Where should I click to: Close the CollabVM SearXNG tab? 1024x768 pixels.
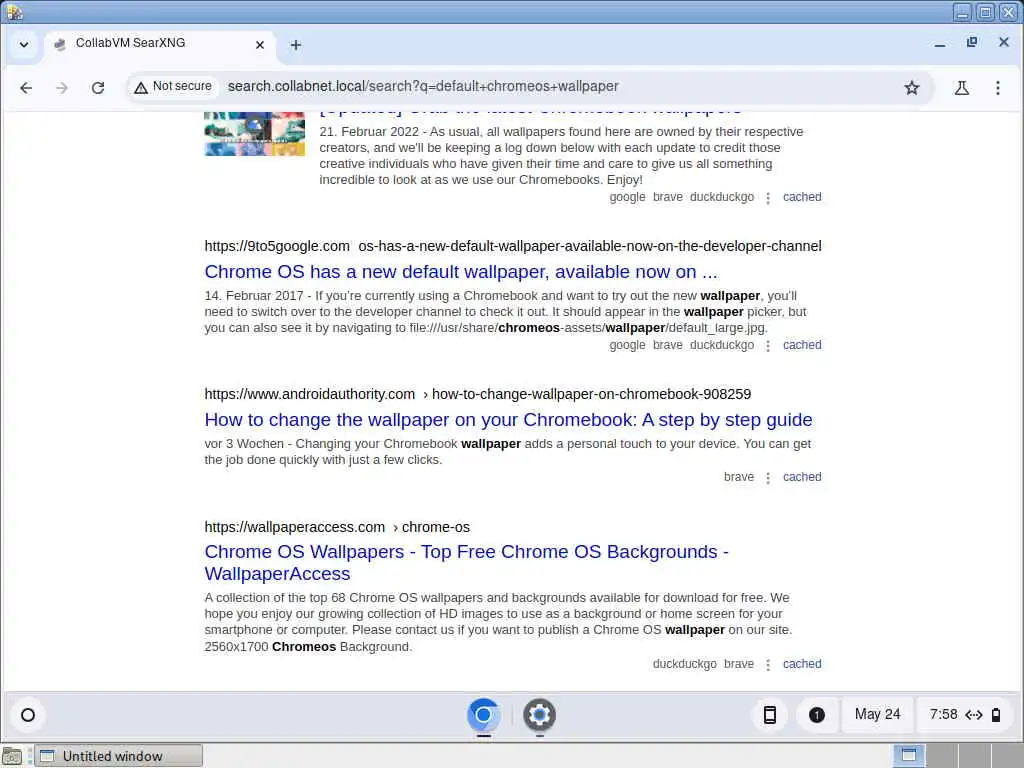click(x=259, y=44)
